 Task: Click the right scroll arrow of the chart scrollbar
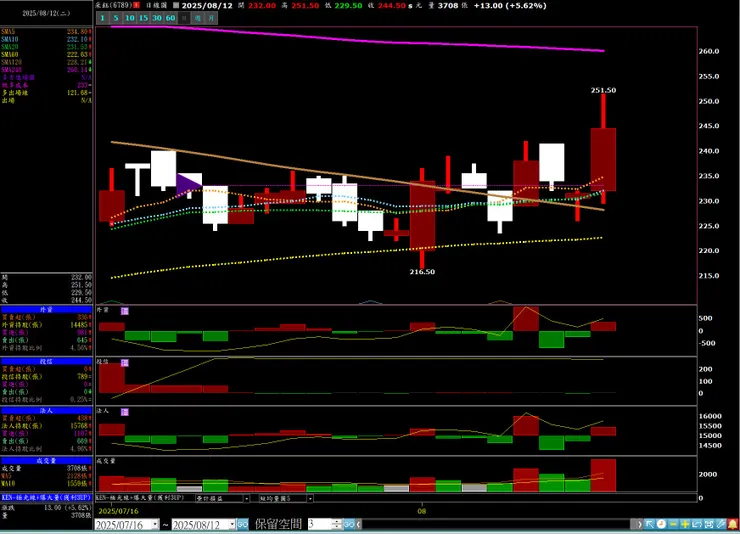point(640,524)
